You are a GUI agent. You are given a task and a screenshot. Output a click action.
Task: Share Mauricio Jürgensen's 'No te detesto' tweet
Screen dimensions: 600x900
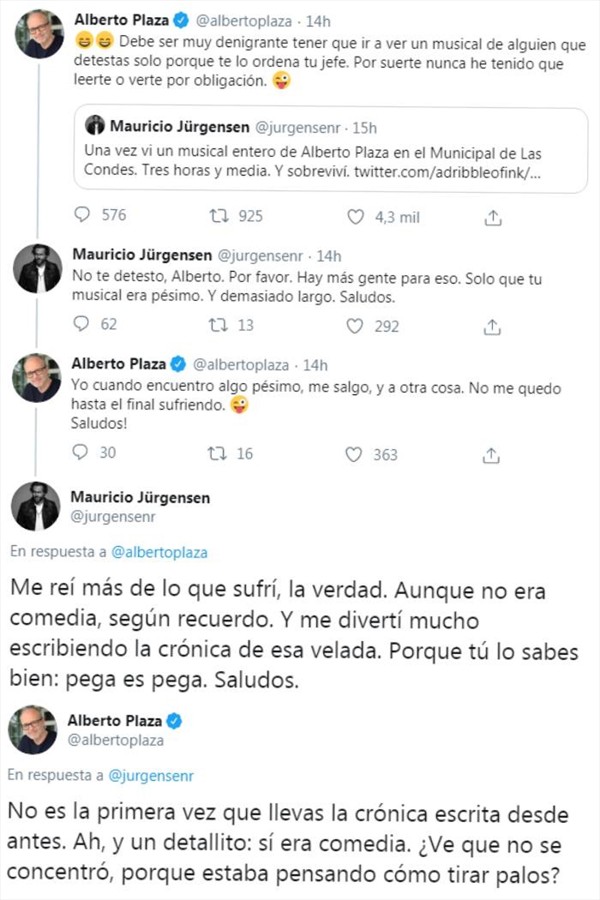click(x=492, y=325)
